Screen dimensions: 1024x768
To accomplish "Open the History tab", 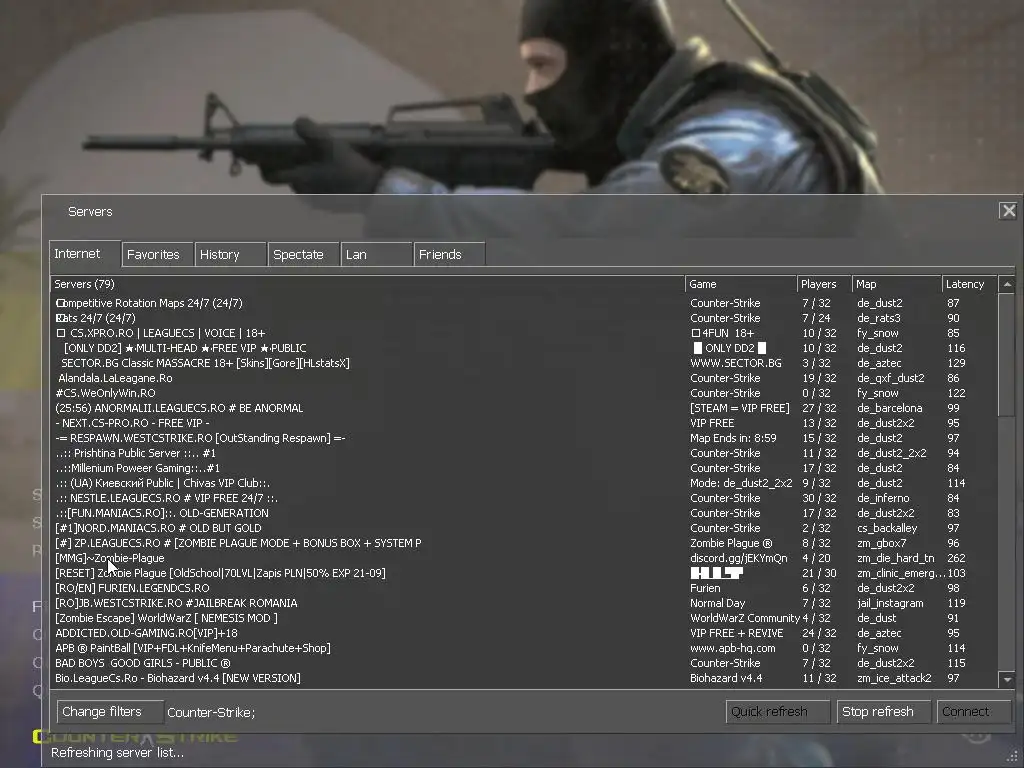I will (x=231, y=255).
